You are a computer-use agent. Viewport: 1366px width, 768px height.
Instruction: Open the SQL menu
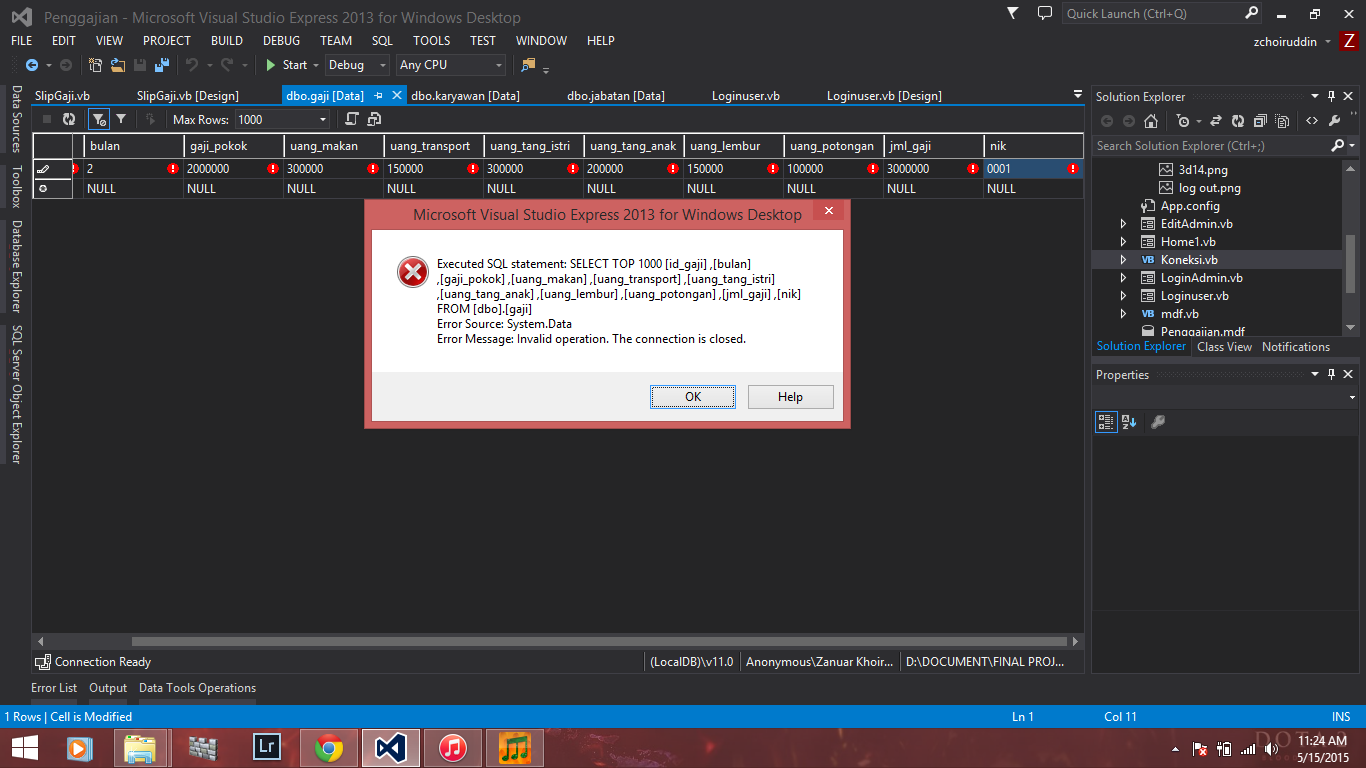[382, 41]
